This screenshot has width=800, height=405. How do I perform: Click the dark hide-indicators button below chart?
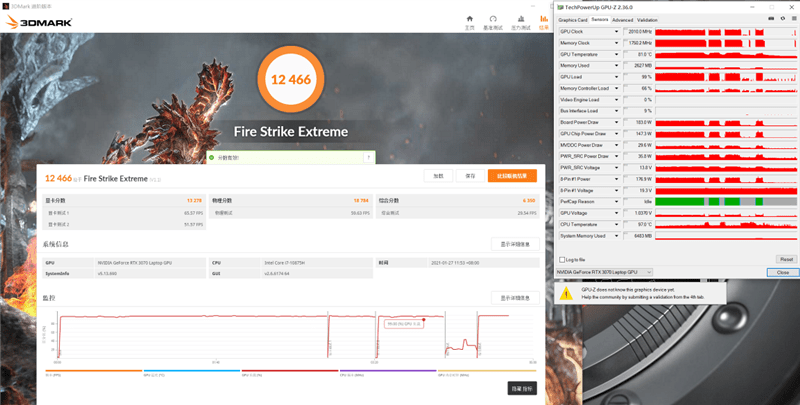click(x=522, y=388)
